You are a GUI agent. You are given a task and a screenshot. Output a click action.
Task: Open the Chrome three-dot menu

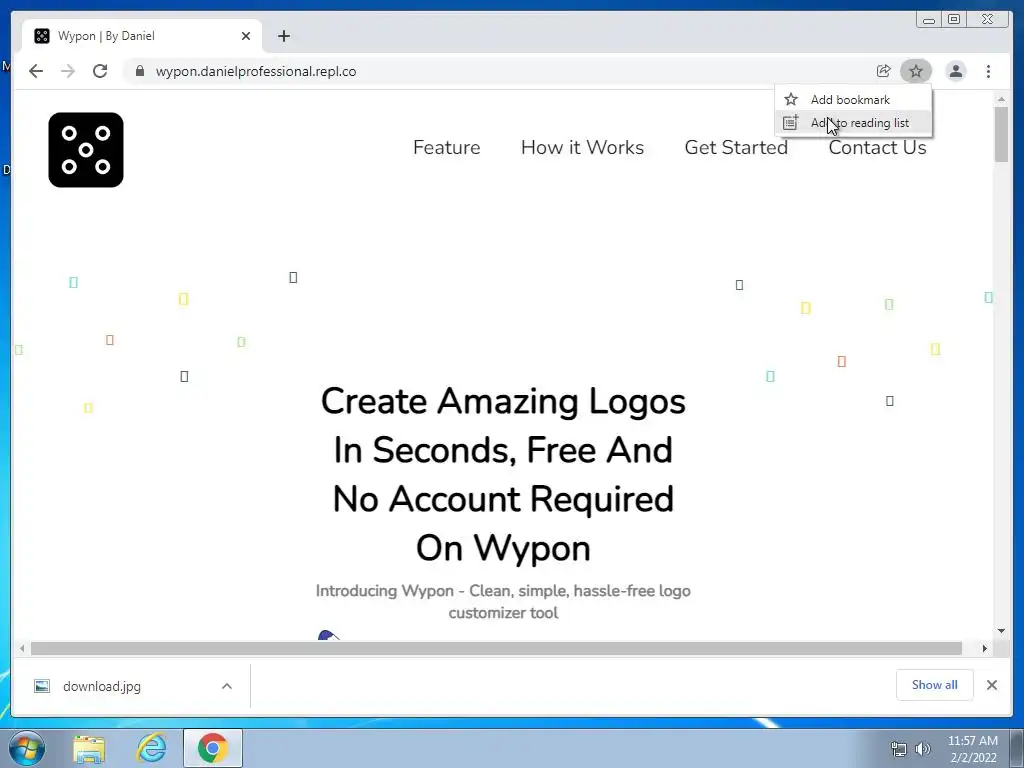coord(988,71)
